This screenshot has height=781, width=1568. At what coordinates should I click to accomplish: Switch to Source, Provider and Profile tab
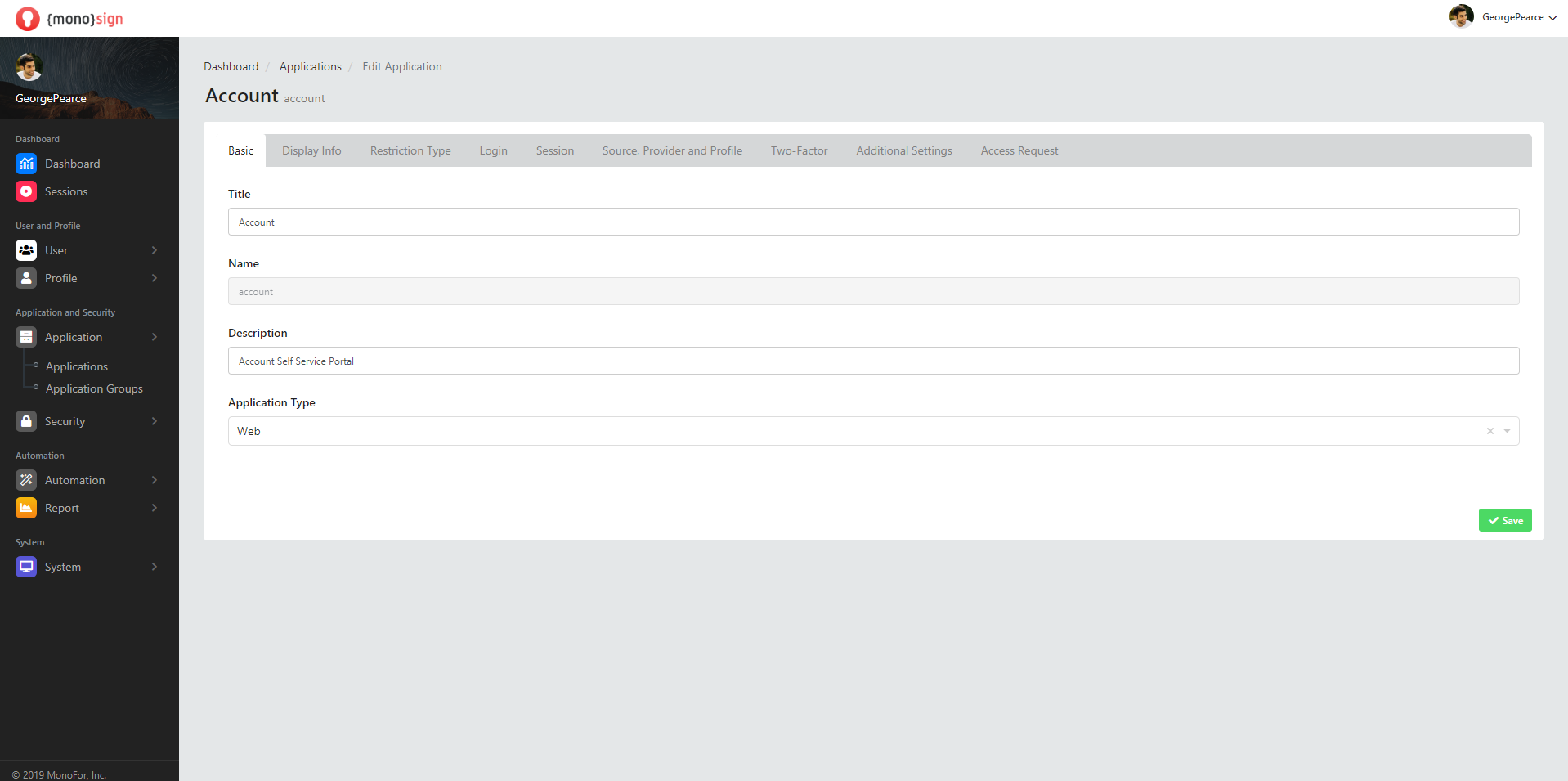(x=672, y=150)
